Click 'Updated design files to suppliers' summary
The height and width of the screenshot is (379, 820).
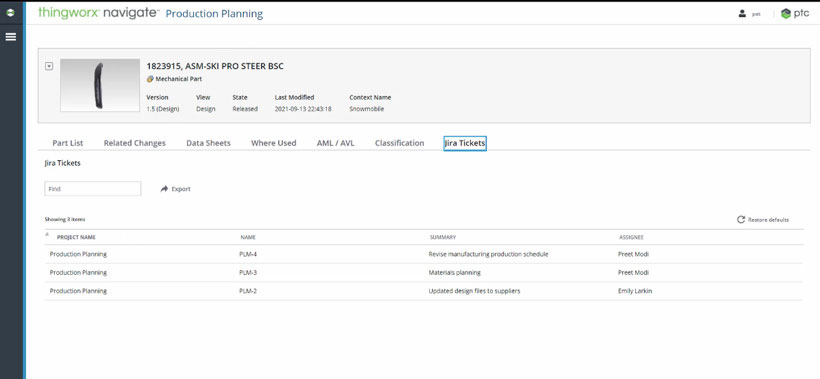click(x=474, y=291)
